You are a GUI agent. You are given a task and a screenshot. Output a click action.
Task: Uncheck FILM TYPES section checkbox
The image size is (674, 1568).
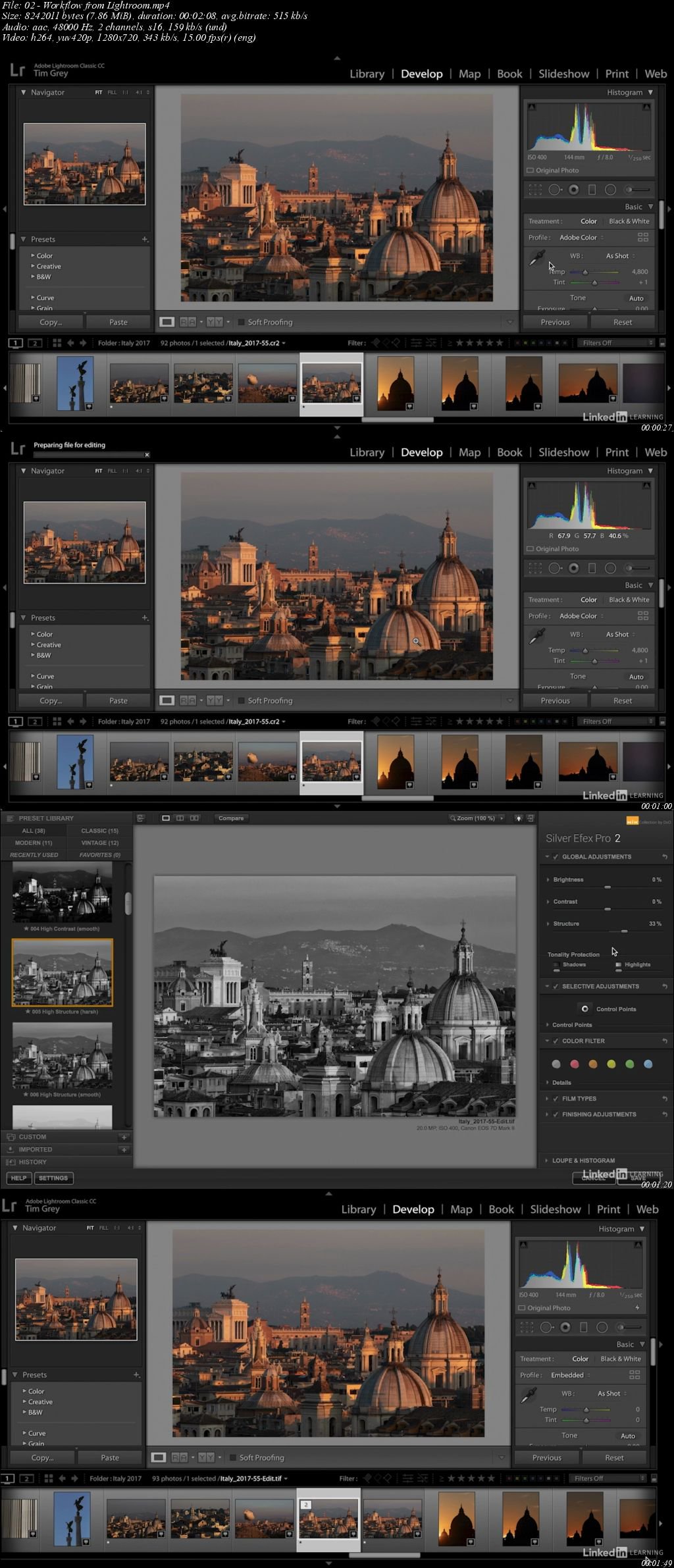pos(556,1099)
